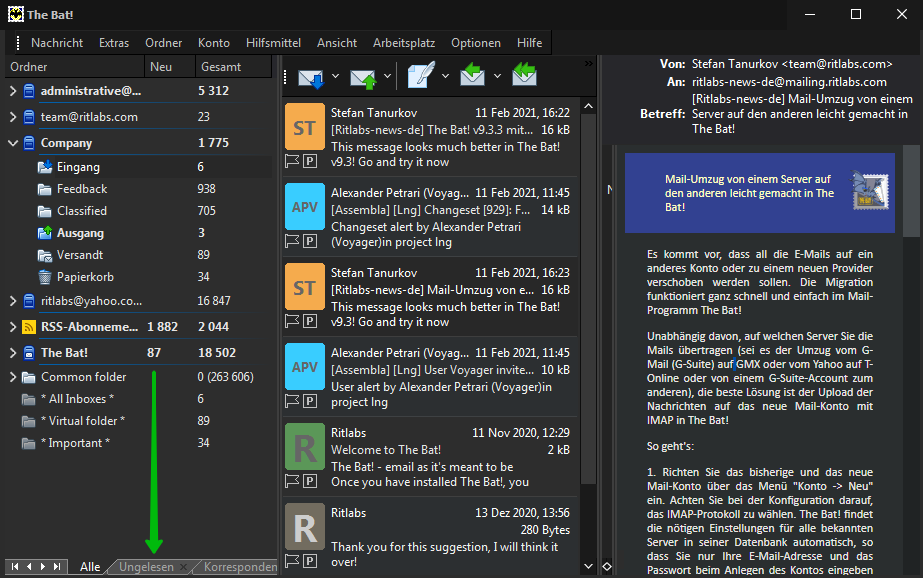Viewport: 923px width, 578px height.
Task: Open dropdown next to new message icon
Action: coord(445,76)
